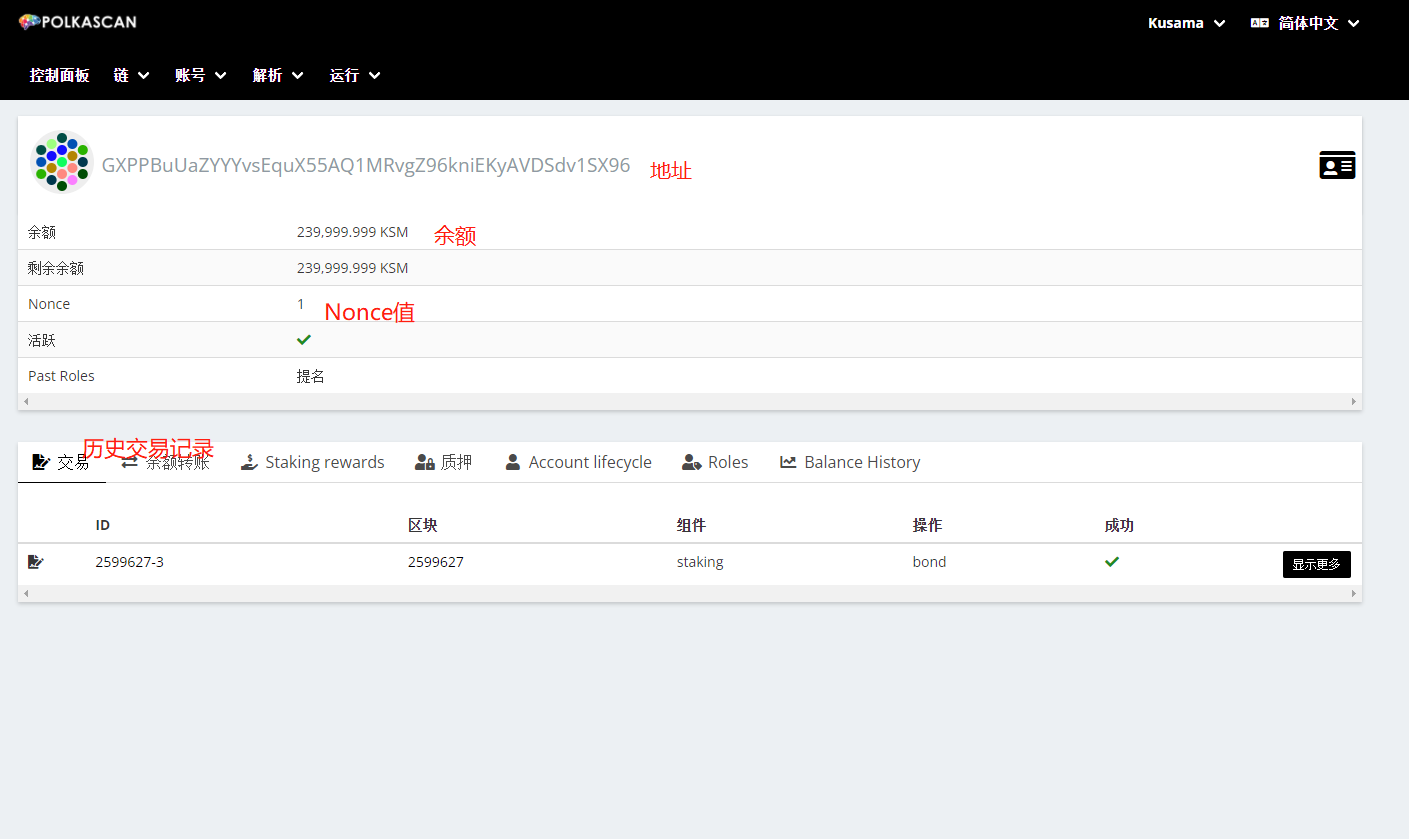1409x839 pixels.
Task: Open the 解析 menu
Action: tap(278, 75)
